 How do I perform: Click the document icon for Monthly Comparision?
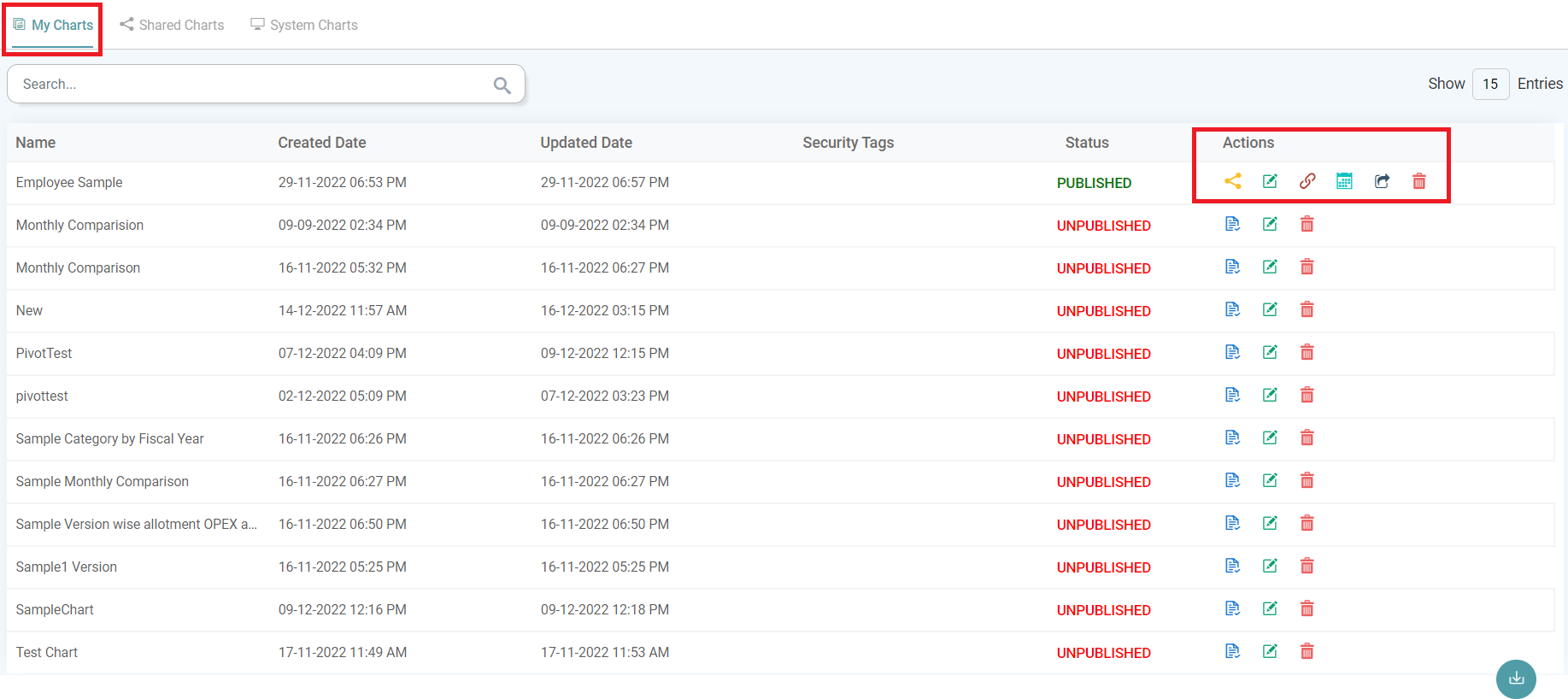[x=1232, y=224]
